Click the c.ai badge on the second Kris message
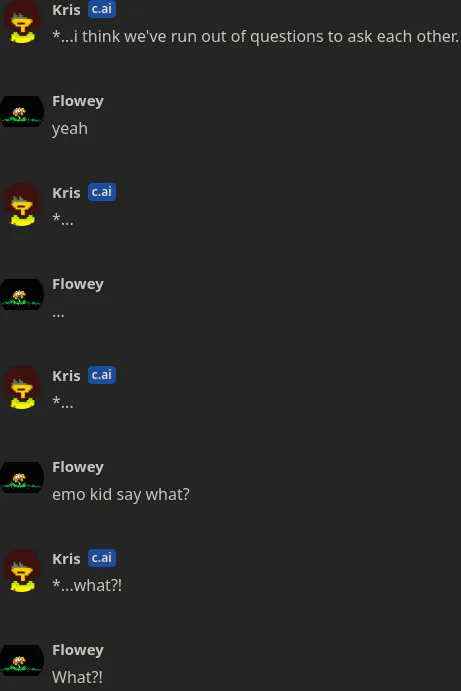The width and height of the screenshot is (461, 691). pyautogui.click(x=102, y=192)
